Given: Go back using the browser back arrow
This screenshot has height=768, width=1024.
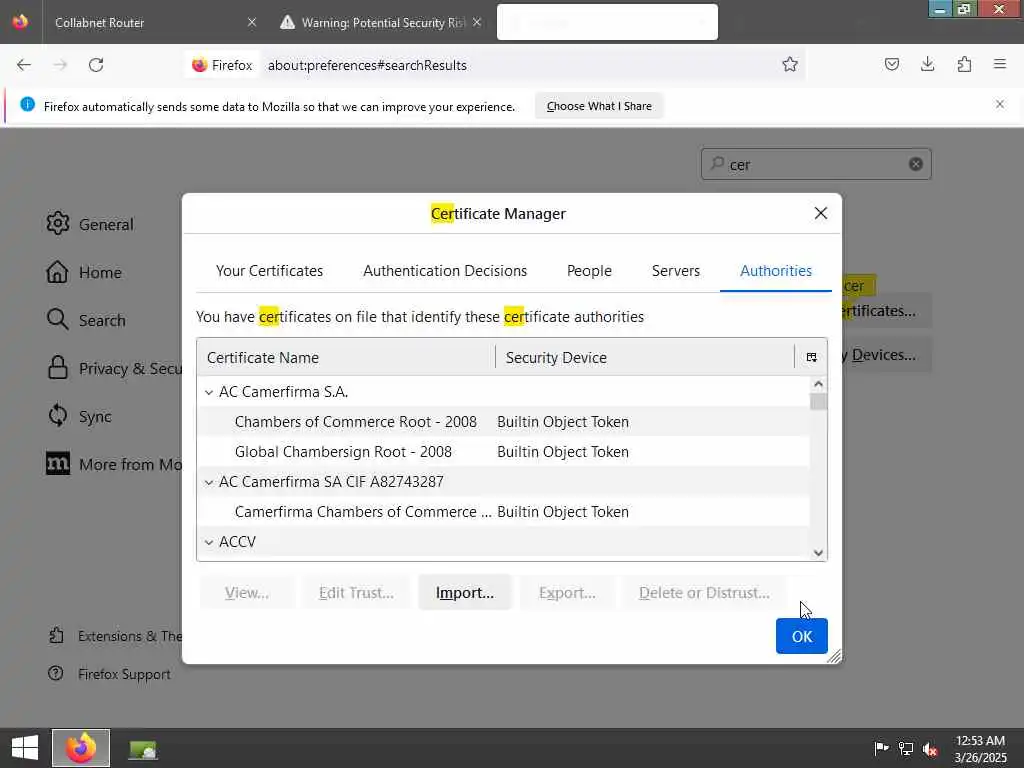Looking at the screenshot, I should pyautogui.click(x=24, y=65).
